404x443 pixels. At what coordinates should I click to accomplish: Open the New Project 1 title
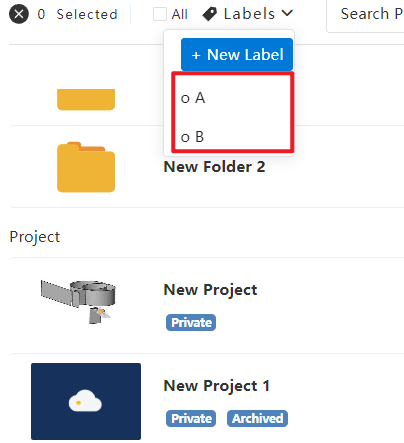click(x=217, y=386)
